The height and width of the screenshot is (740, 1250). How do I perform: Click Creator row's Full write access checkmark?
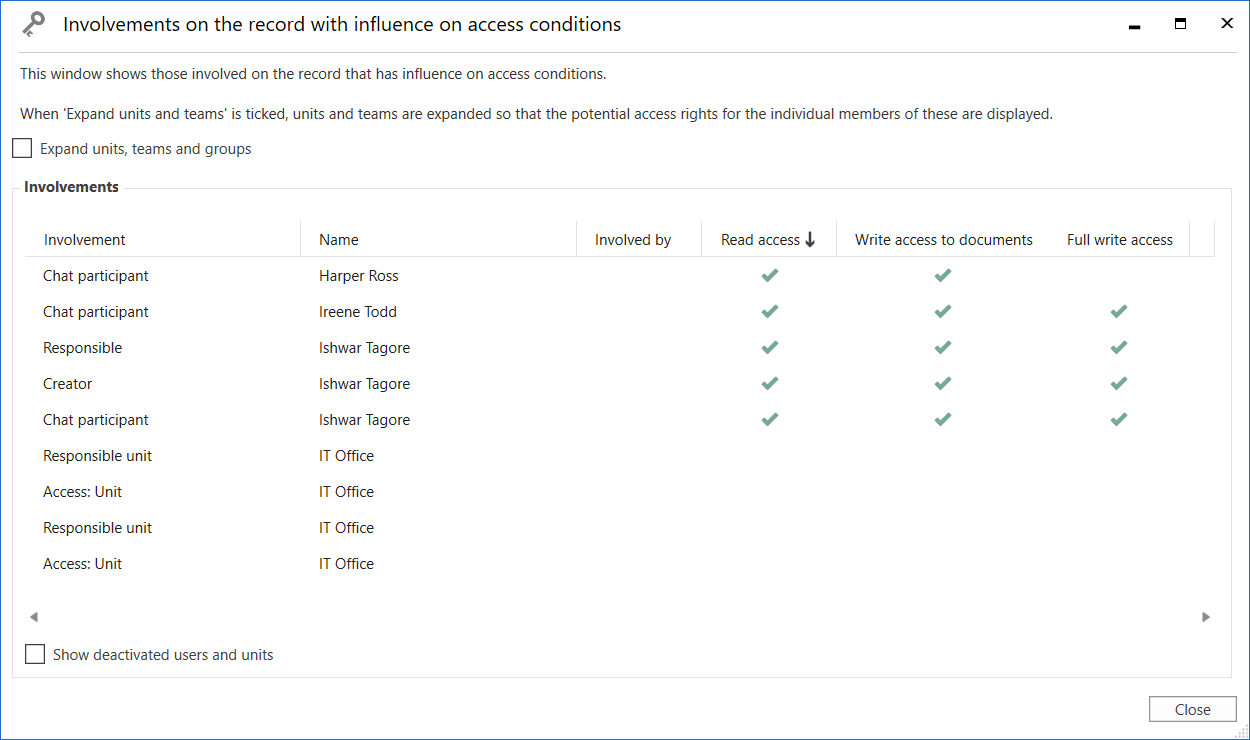coord(1119,384)
